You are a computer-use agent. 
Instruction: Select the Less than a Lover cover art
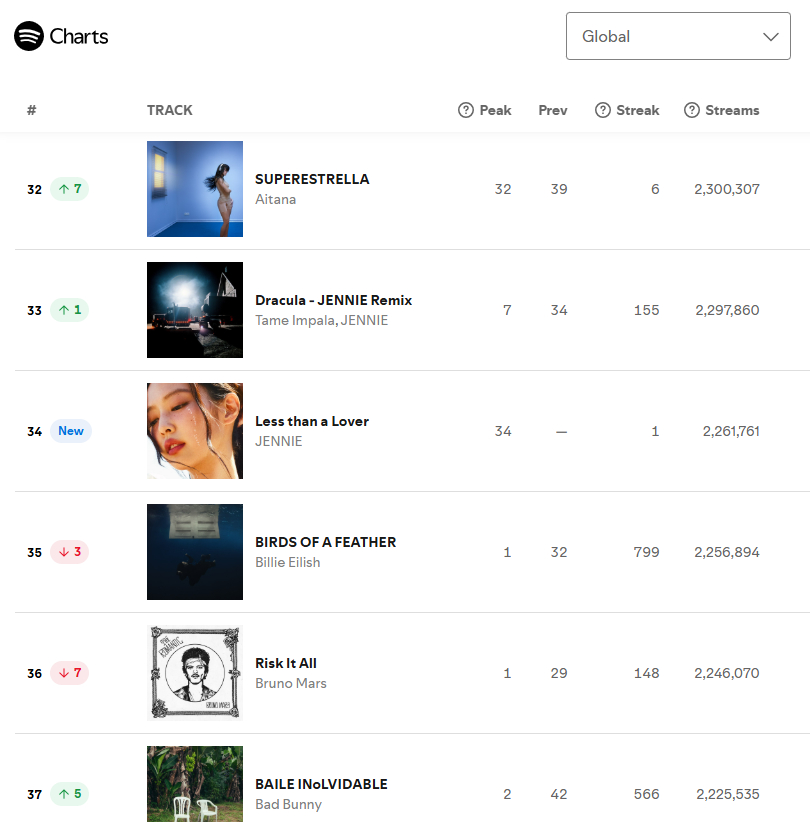195,431
